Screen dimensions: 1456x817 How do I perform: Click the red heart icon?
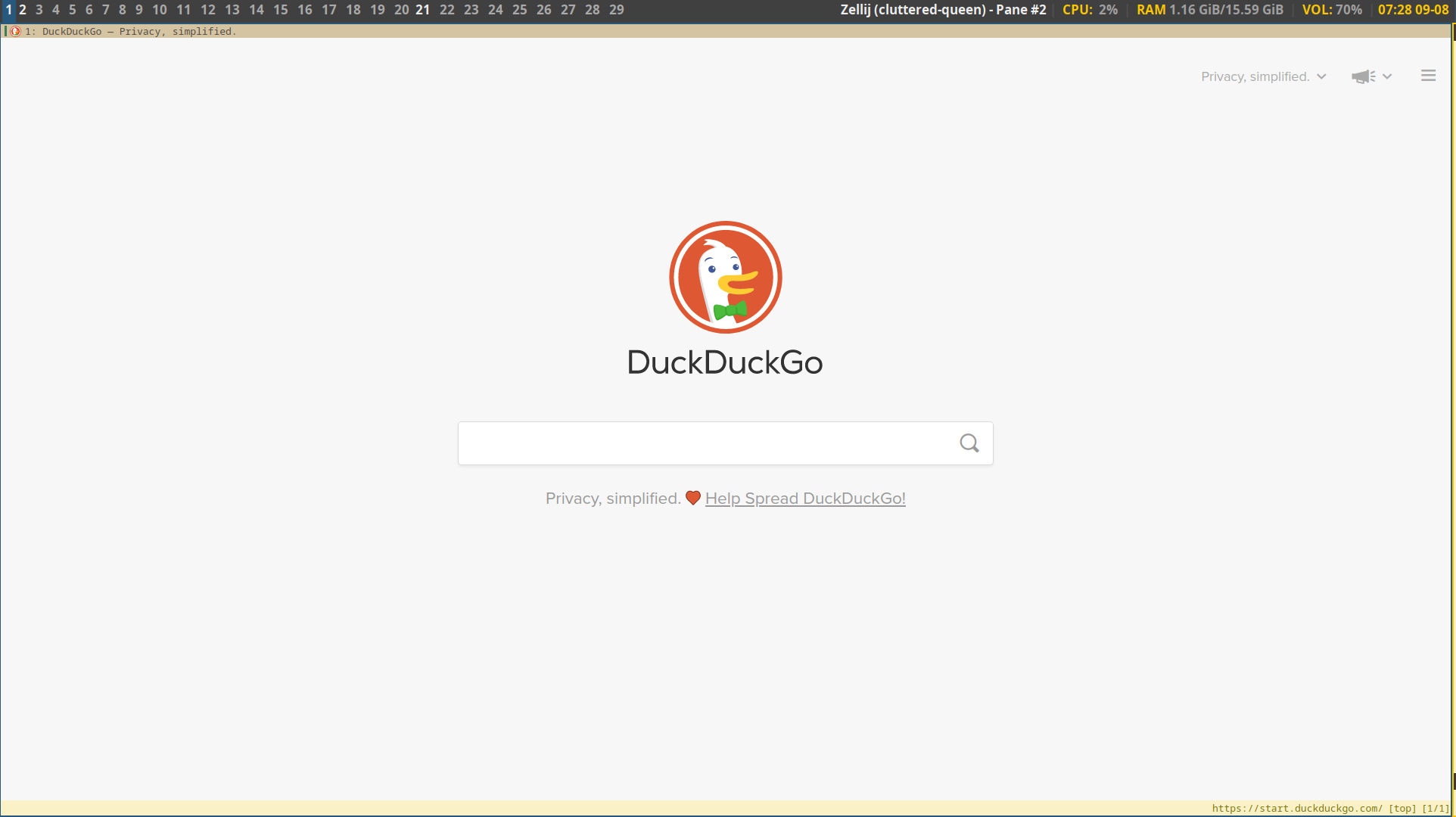[x=692, y=498]
